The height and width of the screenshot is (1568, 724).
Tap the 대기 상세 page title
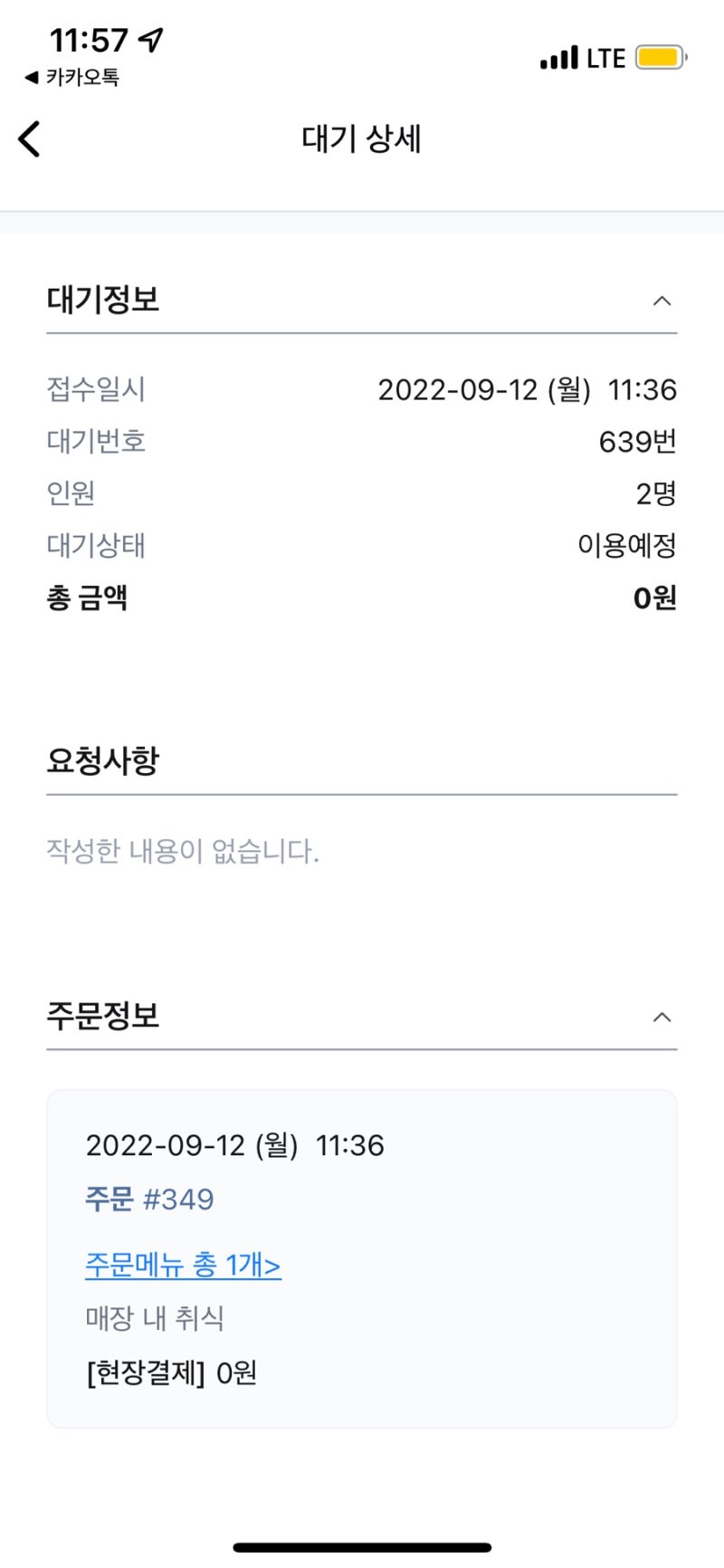(x=361, y=139)
